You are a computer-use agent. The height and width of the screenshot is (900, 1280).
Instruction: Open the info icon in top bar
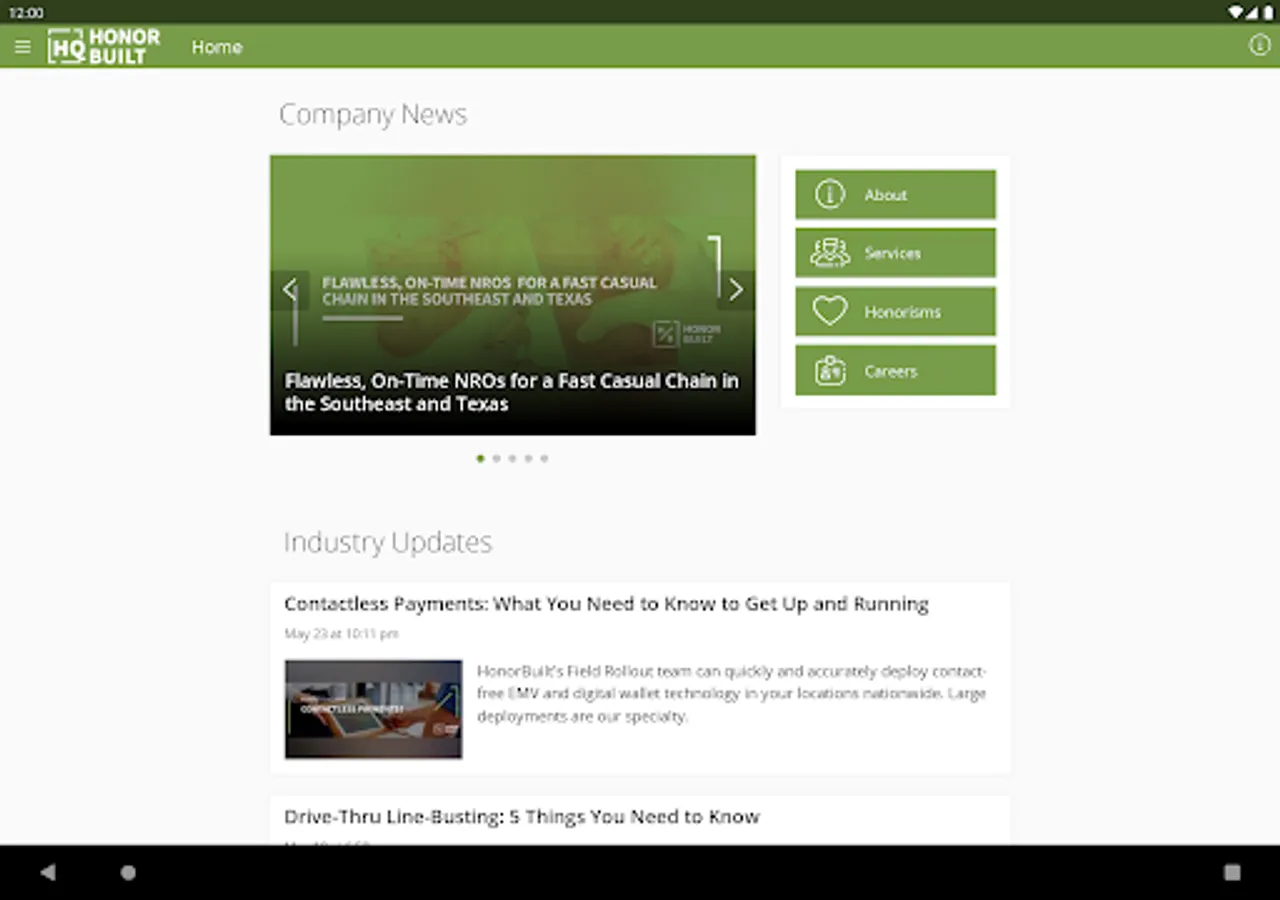click(1259, 45)
